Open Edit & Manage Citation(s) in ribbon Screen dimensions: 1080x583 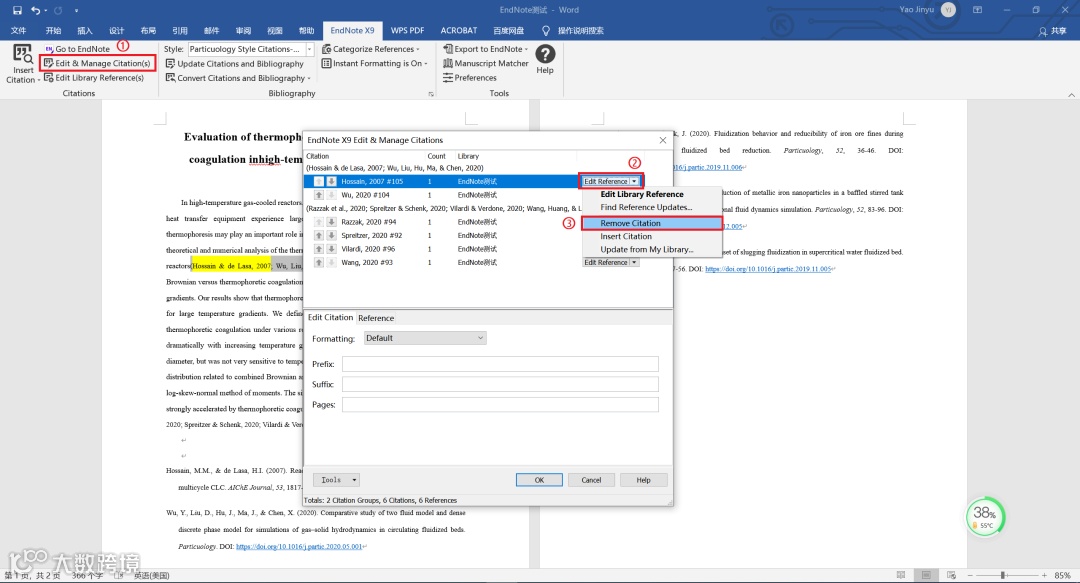pos(97,63)
